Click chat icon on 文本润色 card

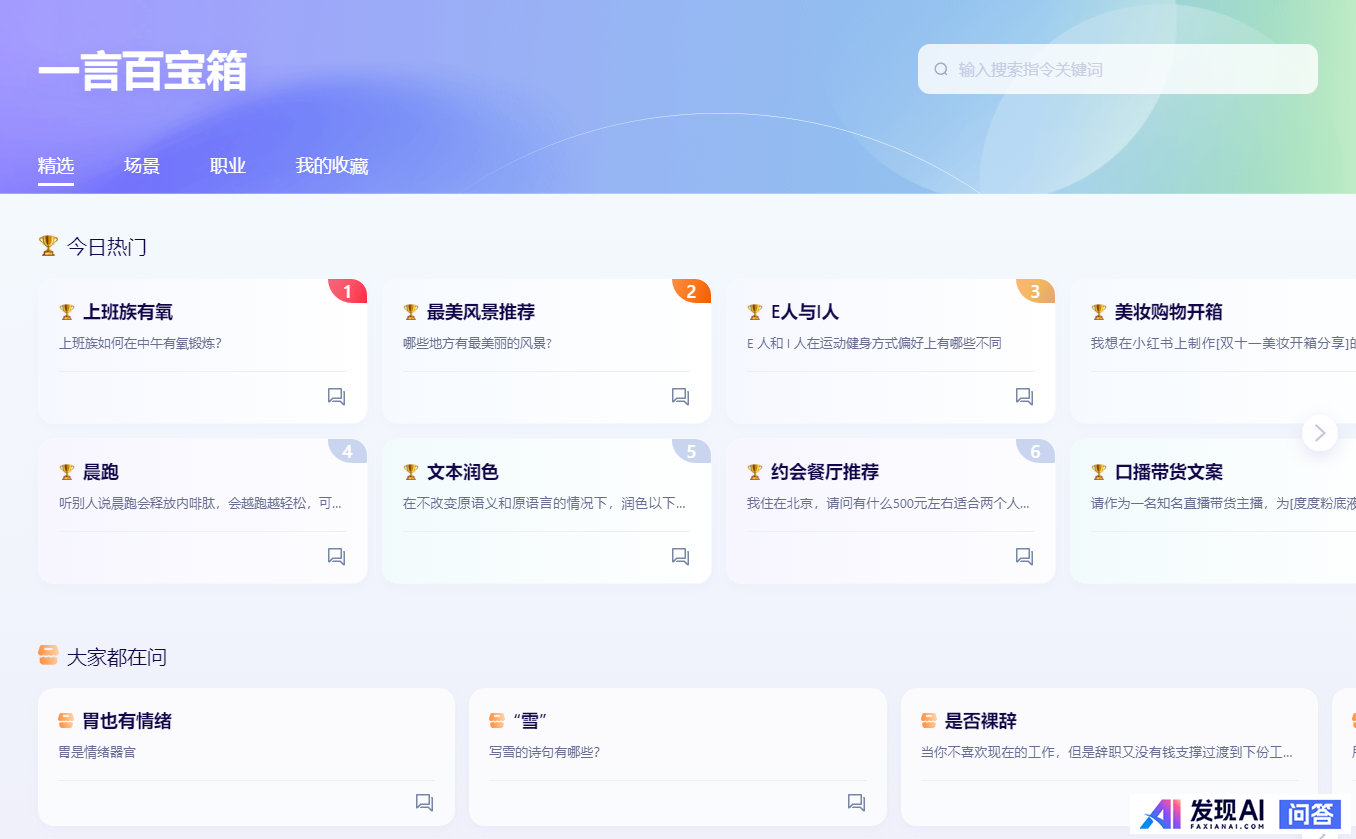(x=680, y=556)
